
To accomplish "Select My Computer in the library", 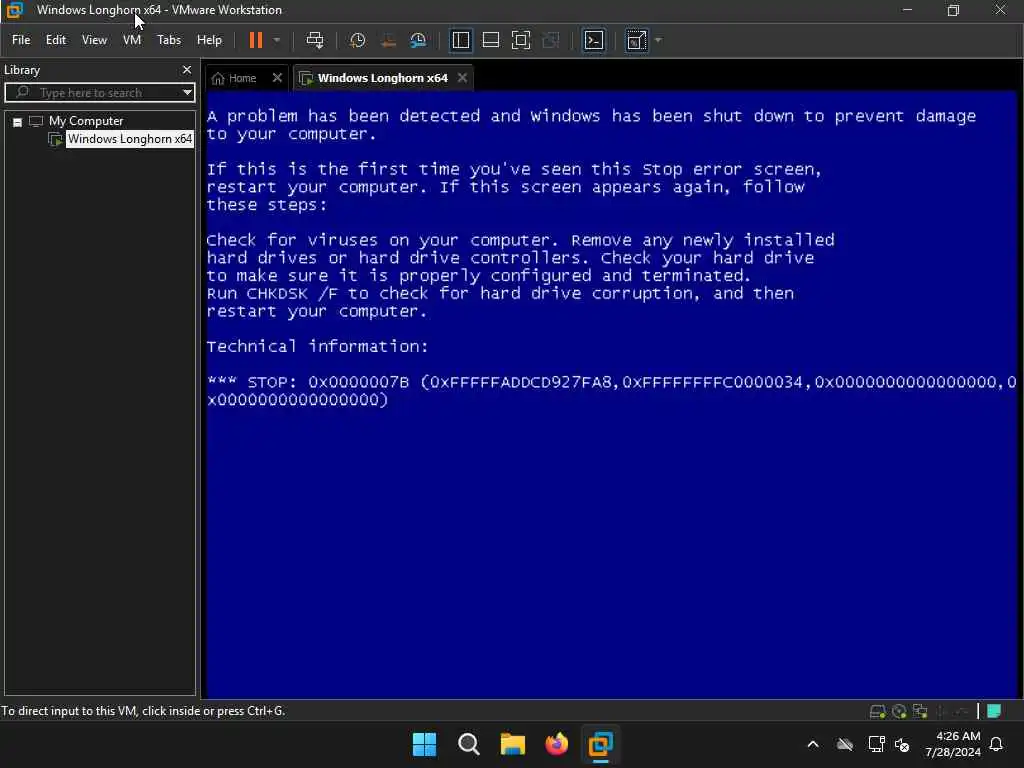I will point(86,121).
